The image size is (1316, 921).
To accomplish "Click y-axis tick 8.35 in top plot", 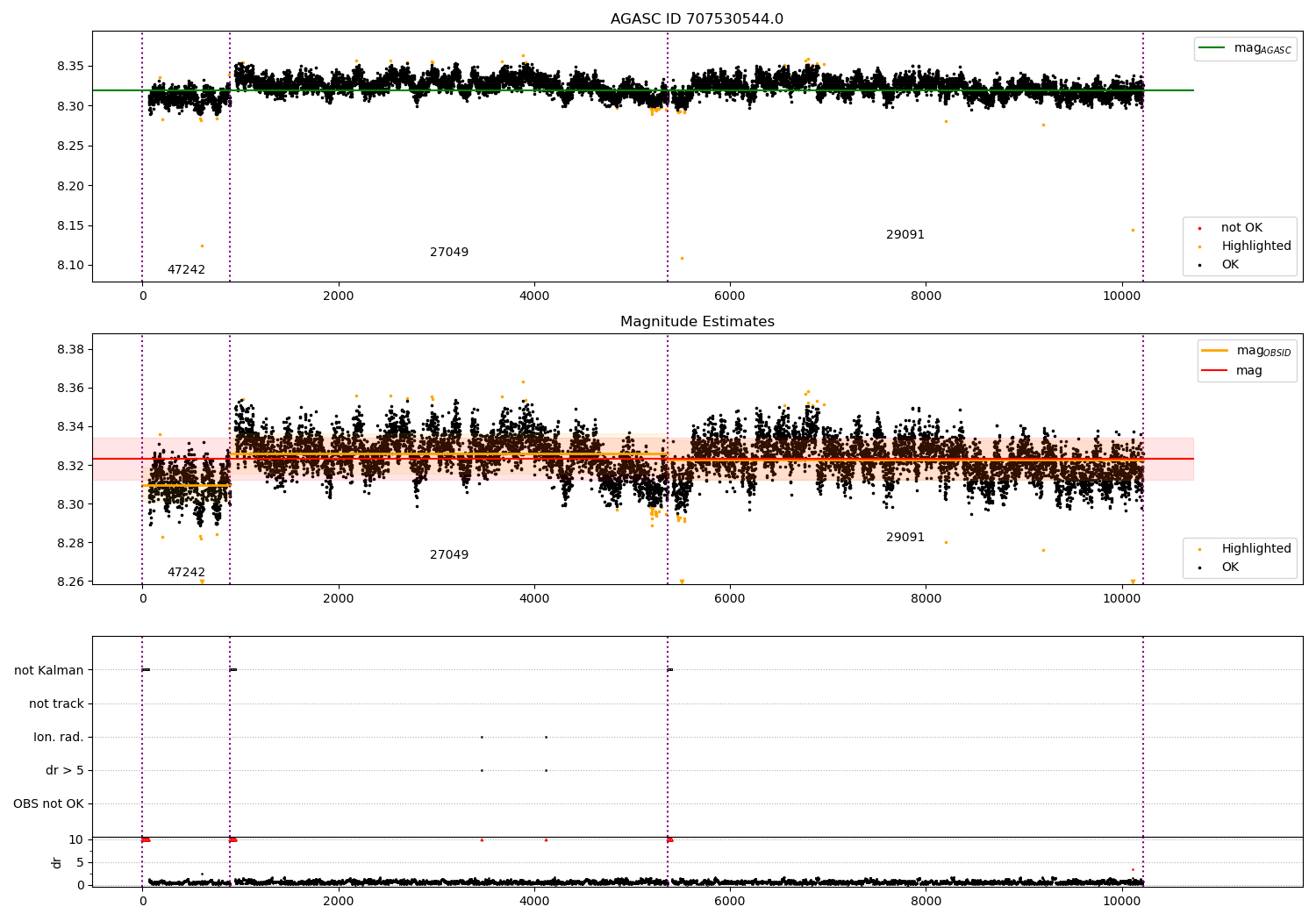I will click(x=70, y=67).
